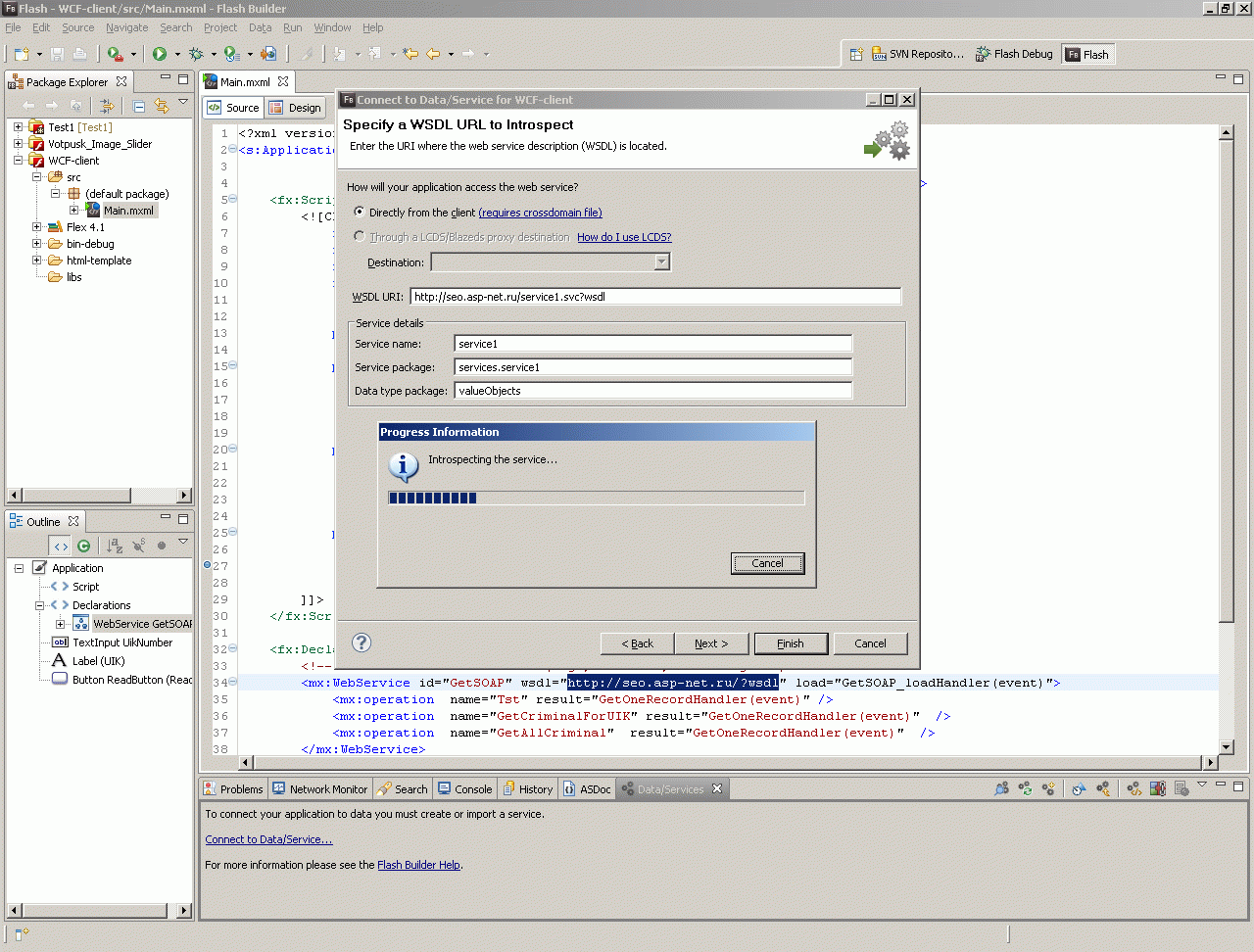Close the Main.mxml editor tab
1254x952 pixels.
pyautogui.click(x=283, y=81)
